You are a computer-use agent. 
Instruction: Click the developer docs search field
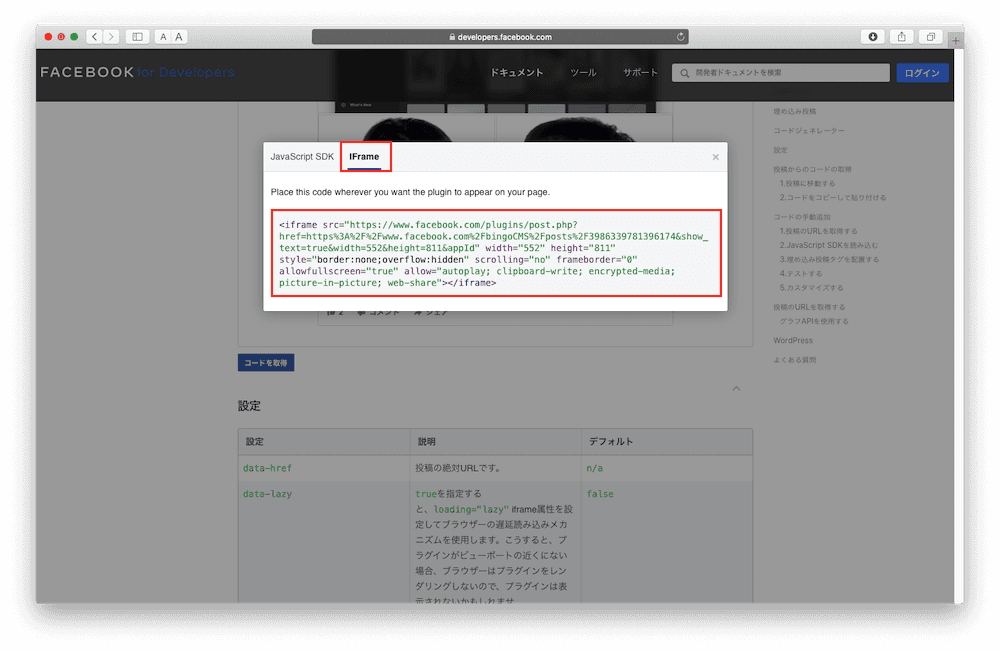pos(781,73)
